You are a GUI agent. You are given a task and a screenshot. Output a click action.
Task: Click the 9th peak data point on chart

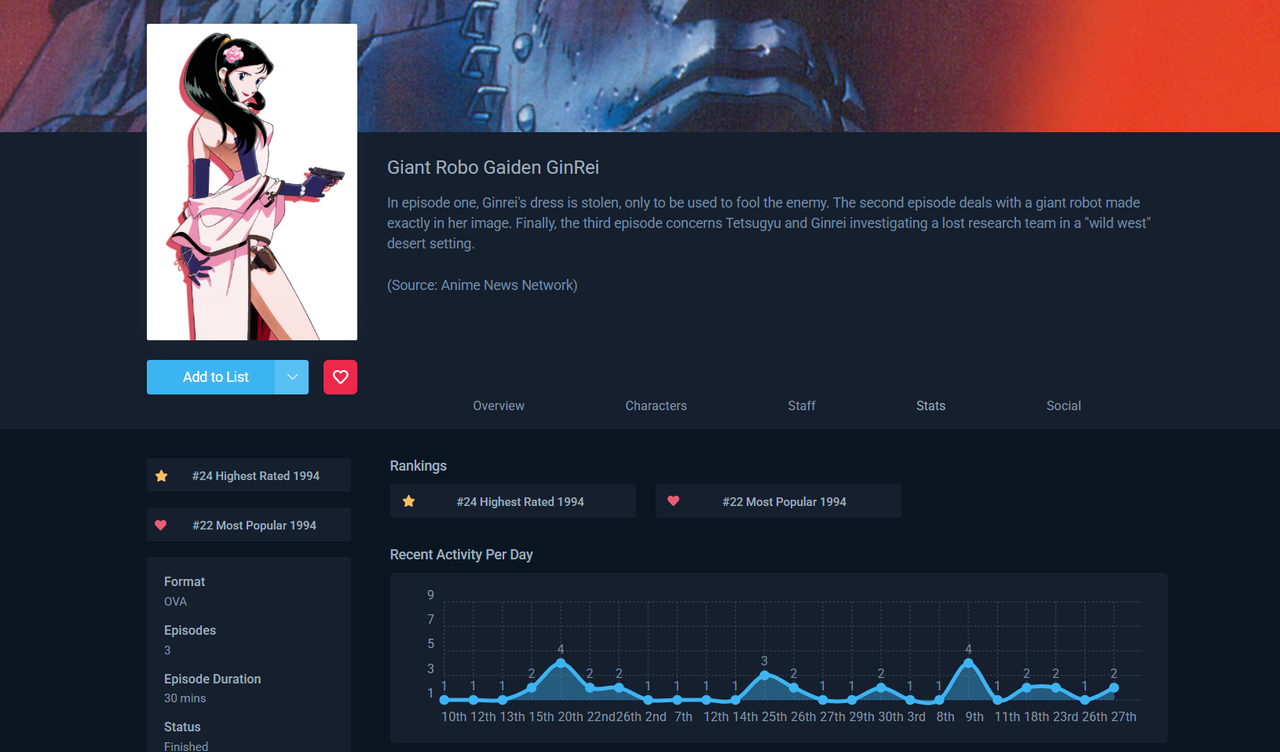968,663
